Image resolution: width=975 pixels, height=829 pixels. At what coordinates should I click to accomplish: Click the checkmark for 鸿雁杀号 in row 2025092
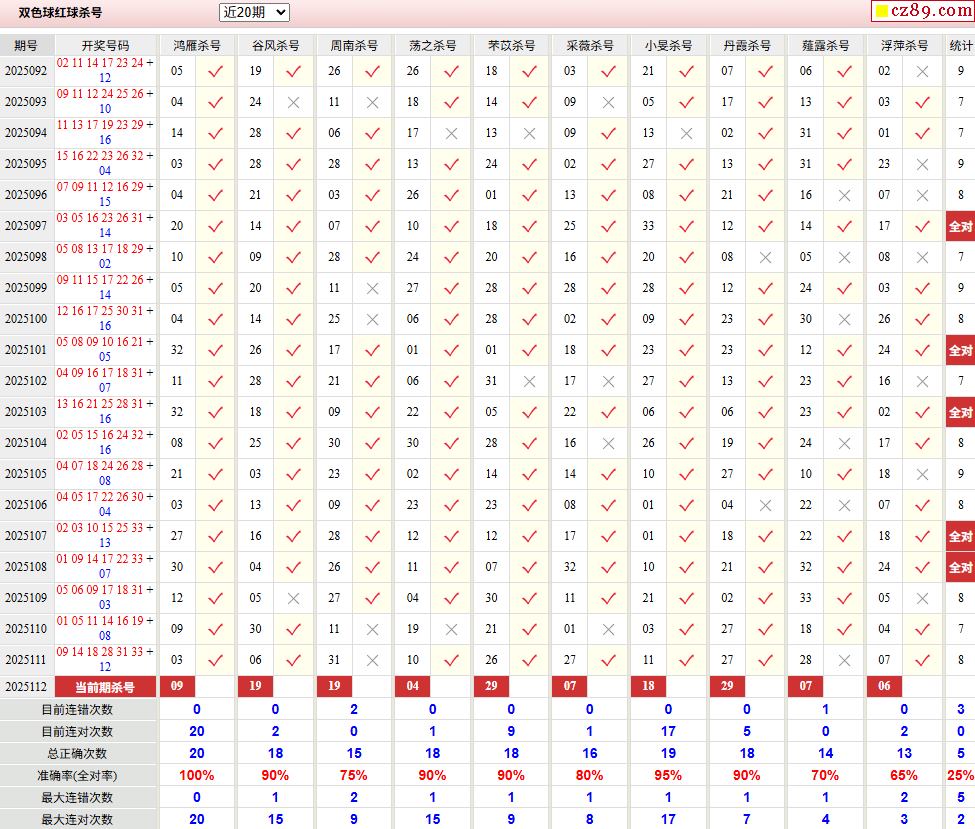tap(214, 71)
